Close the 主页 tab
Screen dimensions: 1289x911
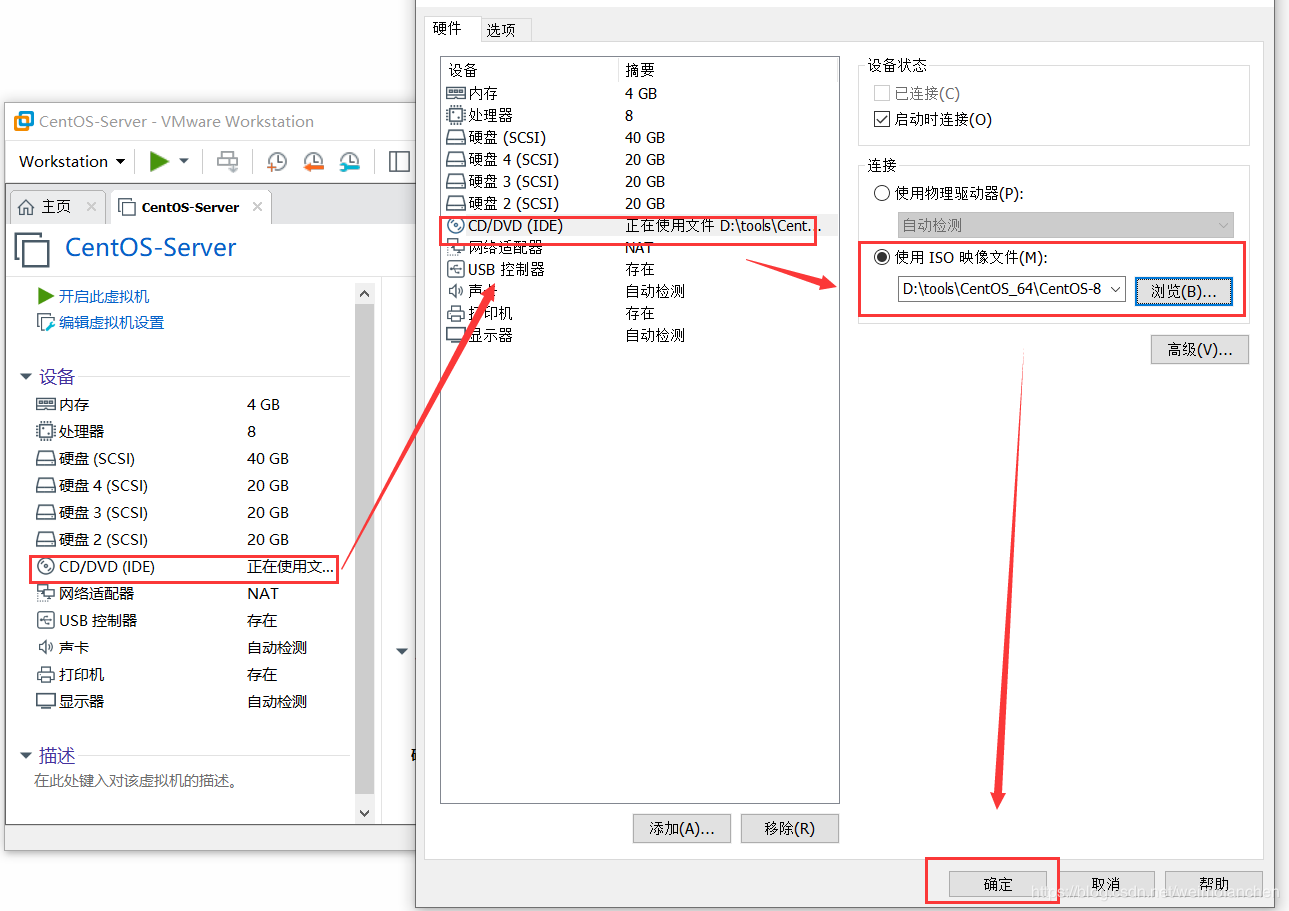point(91,207)
